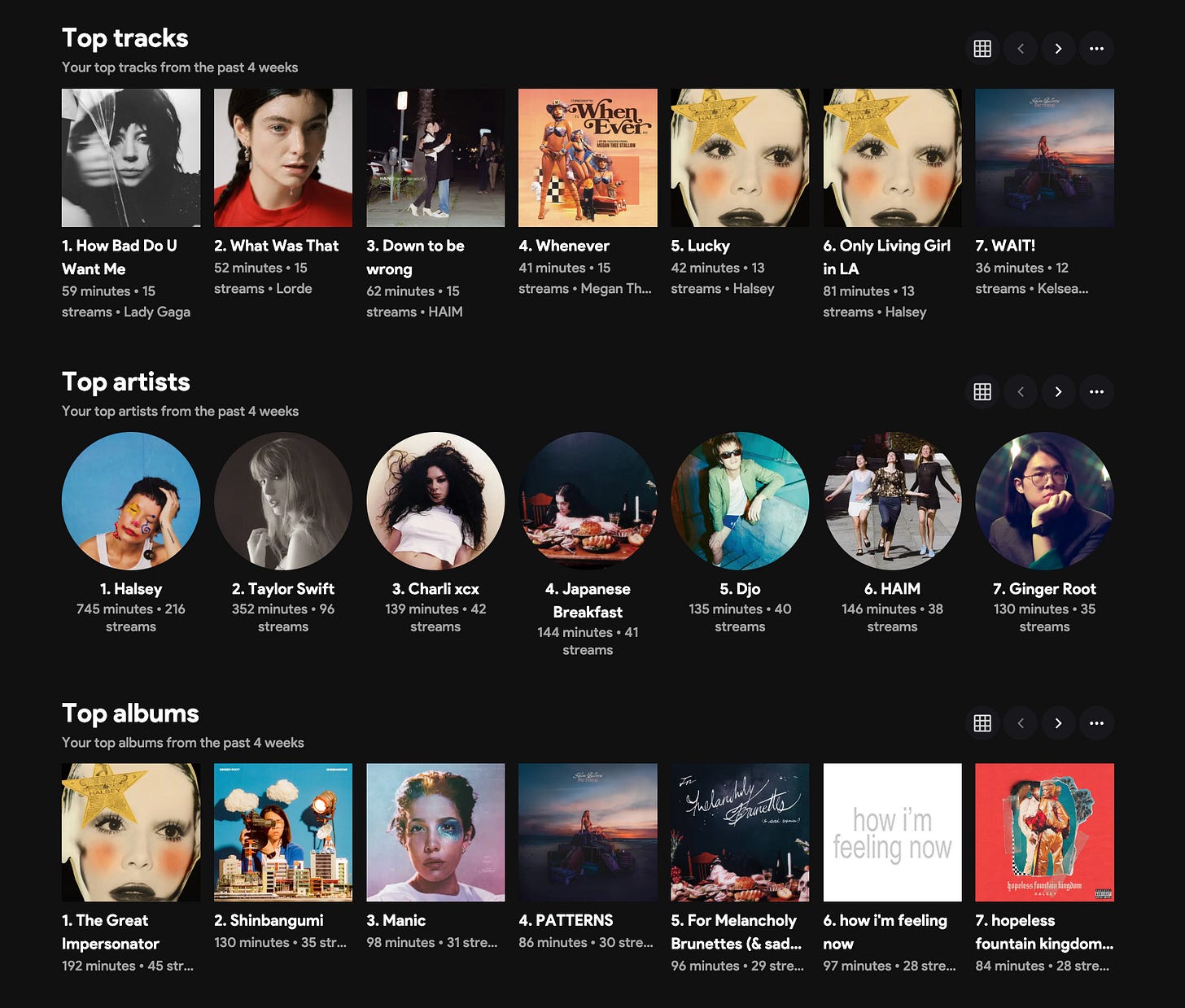Image resolution: width=1185 pixels, height=1008 pixels.
Task: Open Japanese Breakfast artist photo
Action: [x=588, y=501]
